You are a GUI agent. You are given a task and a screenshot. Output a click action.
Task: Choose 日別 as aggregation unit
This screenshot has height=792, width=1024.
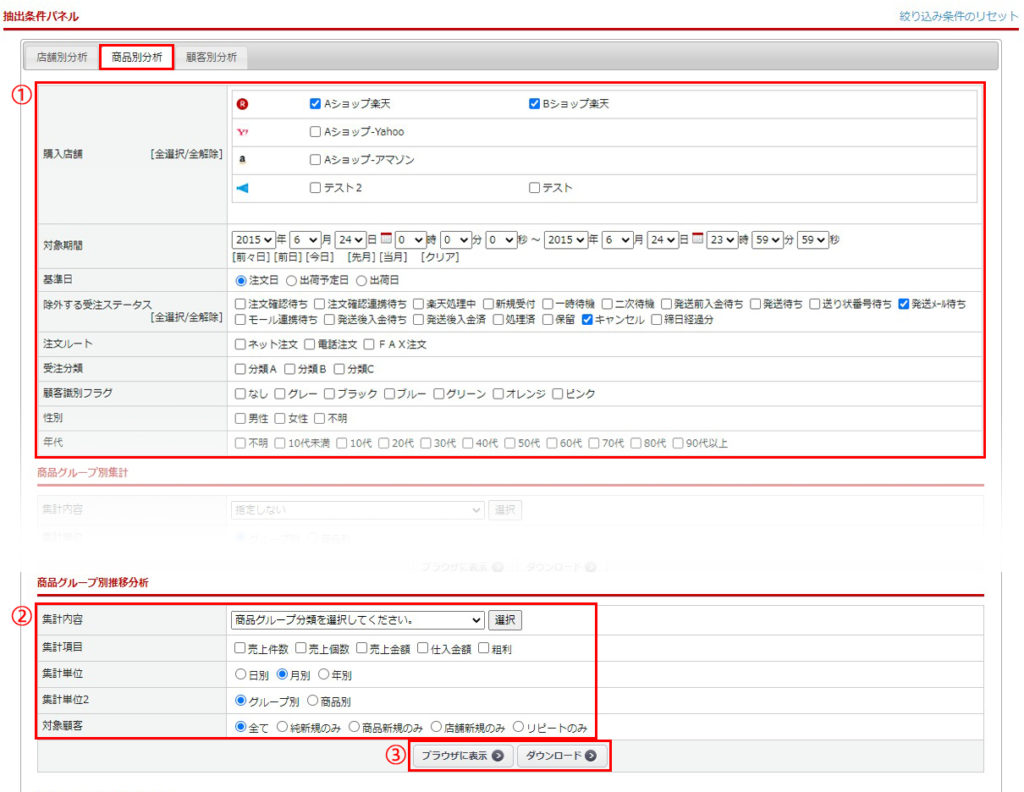click(240, 675)
